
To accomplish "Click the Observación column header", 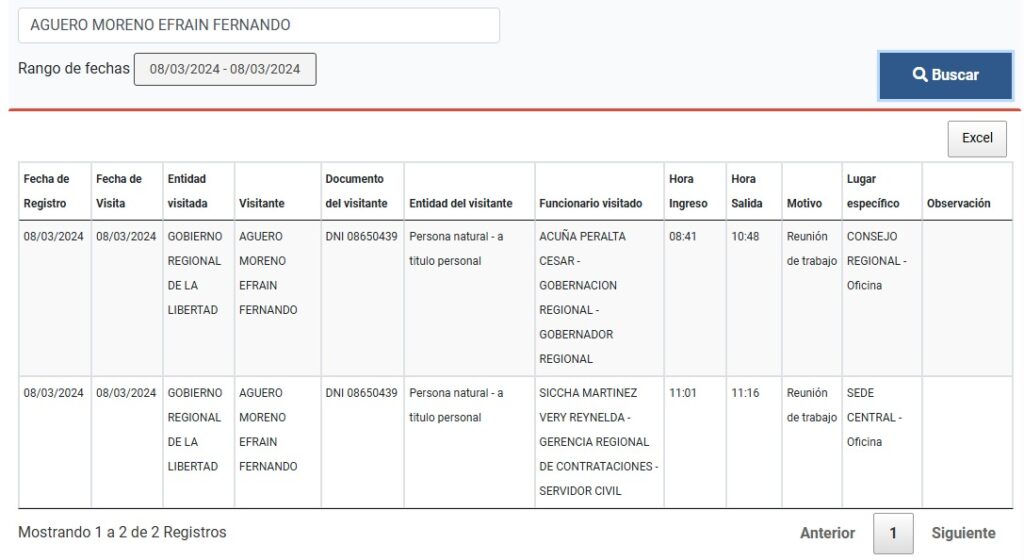I will pos(958,203).
